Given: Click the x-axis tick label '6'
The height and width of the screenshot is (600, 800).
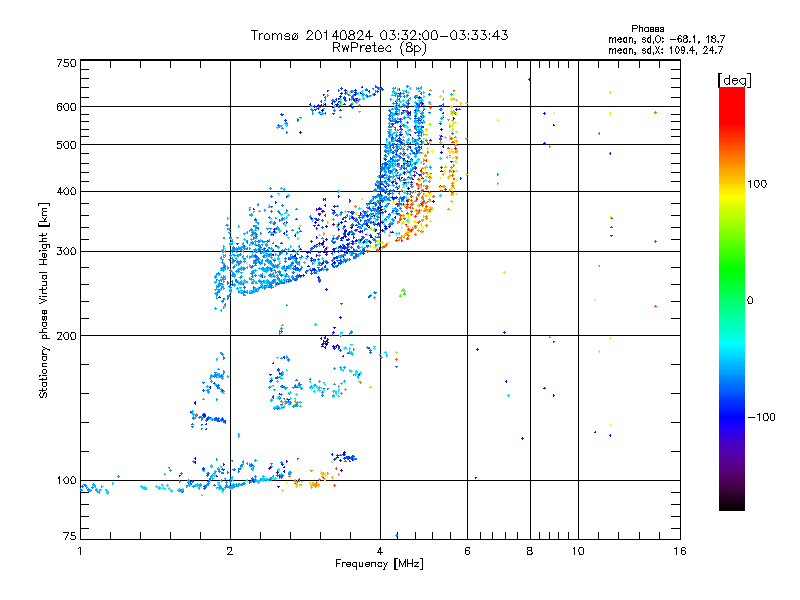Looking at the screenshot, I should 467,551.
